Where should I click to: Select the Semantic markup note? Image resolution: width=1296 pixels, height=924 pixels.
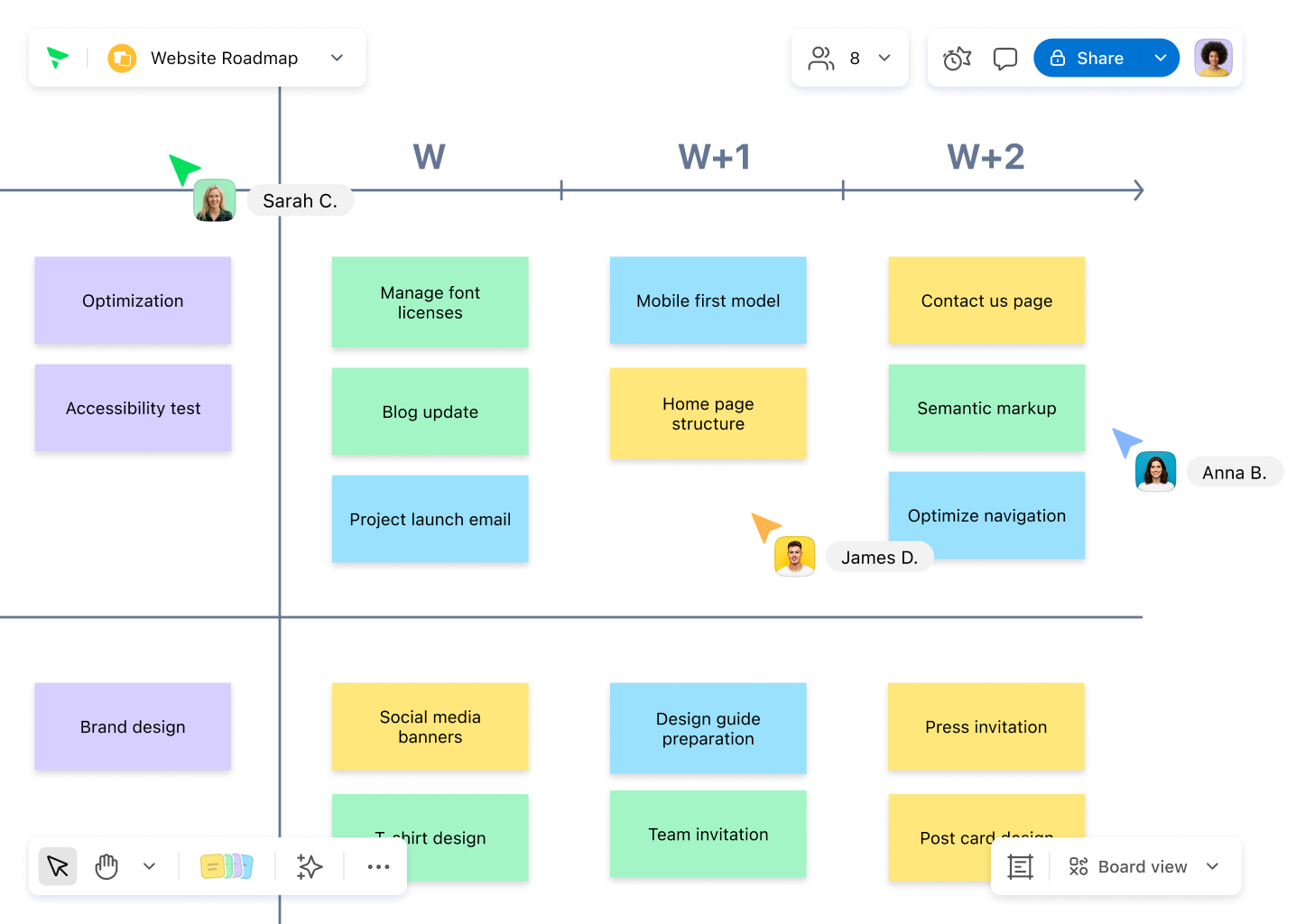click(x=986, y=408)
